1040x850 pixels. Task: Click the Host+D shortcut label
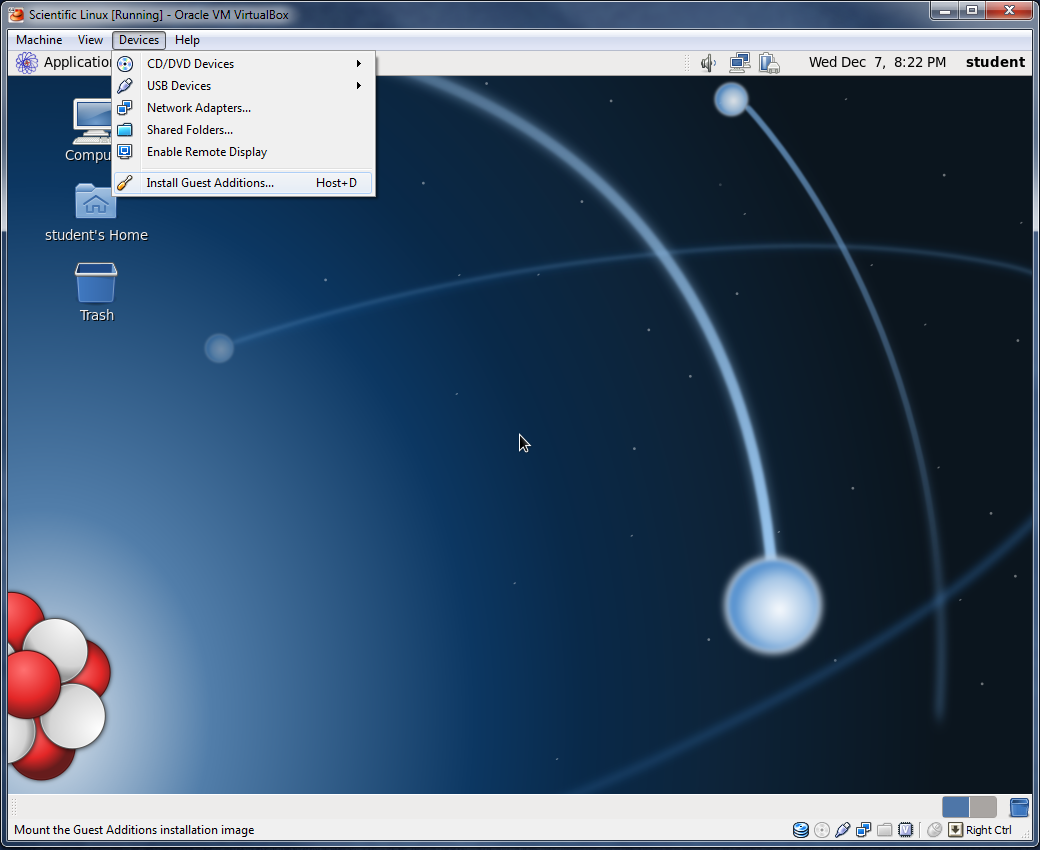pyautogui.click(x=336, y=183)
